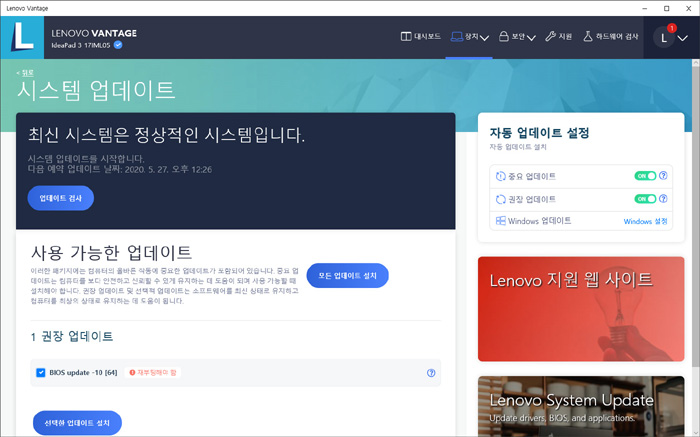Image resolution: width=700 pixels, height=437 pixels.
Task: Click the 모든 업데이트 설치 button
Action: [347, 275]
